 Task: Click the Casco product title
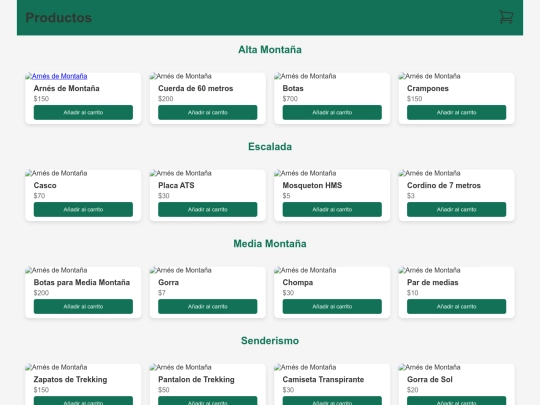45,186
